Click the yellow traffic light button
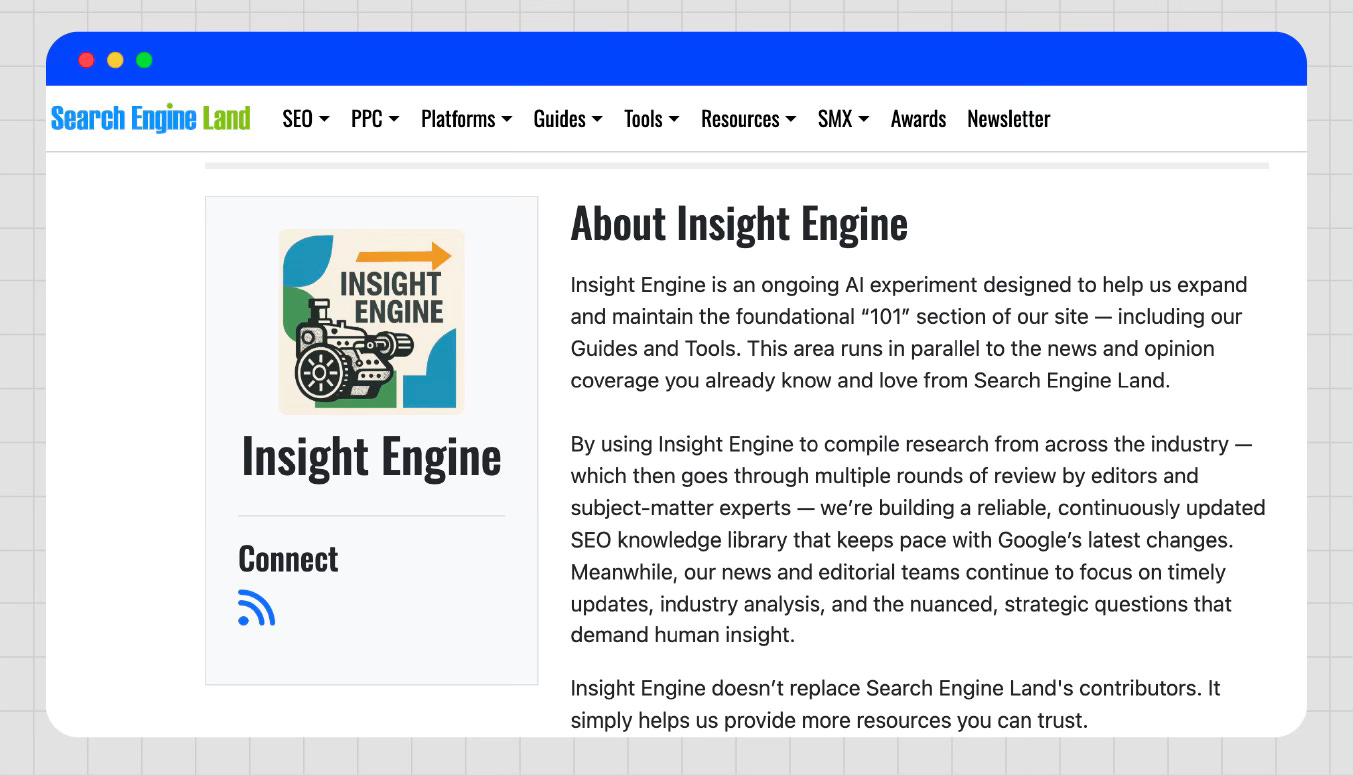The width and height of the screenshot is (1353, 775). pos(115,59)
